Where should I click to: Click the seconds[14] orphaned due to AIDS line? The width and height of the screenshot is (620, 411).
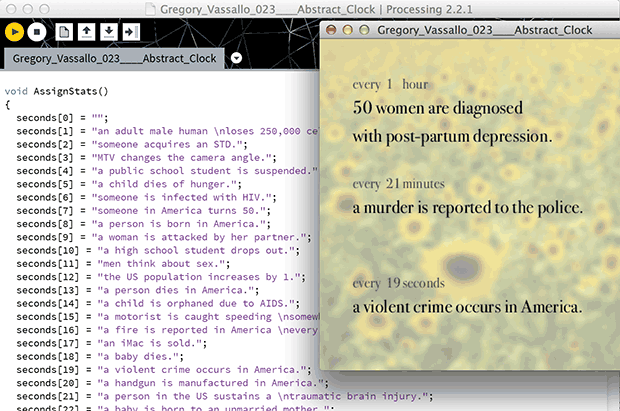coord(158,303)
